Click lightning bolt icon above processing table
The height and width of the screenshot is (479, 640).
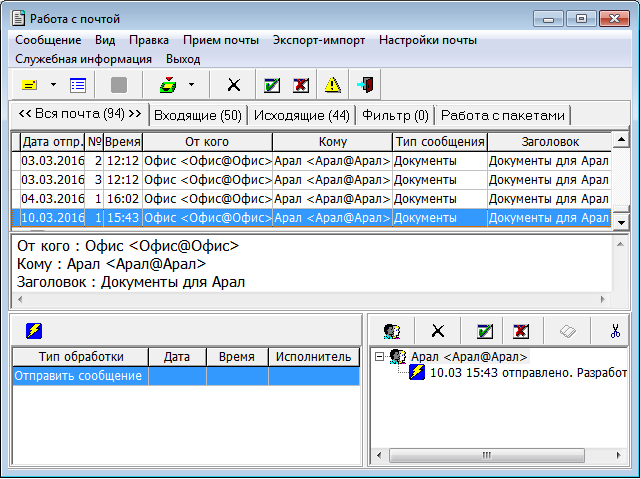pos(33,331)
